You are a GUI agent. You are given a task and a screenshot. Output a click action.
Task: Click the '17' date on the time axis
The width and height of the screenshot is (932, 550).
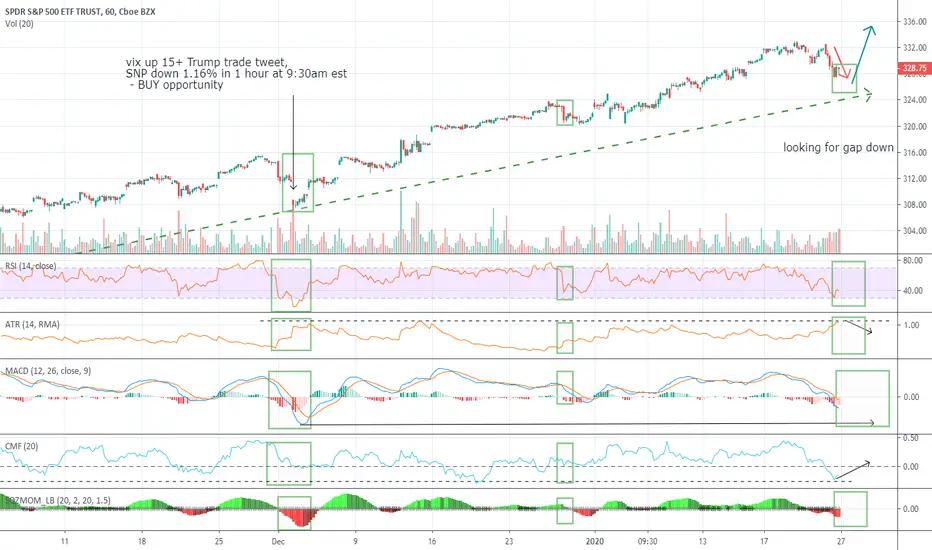tap(764, 541)
